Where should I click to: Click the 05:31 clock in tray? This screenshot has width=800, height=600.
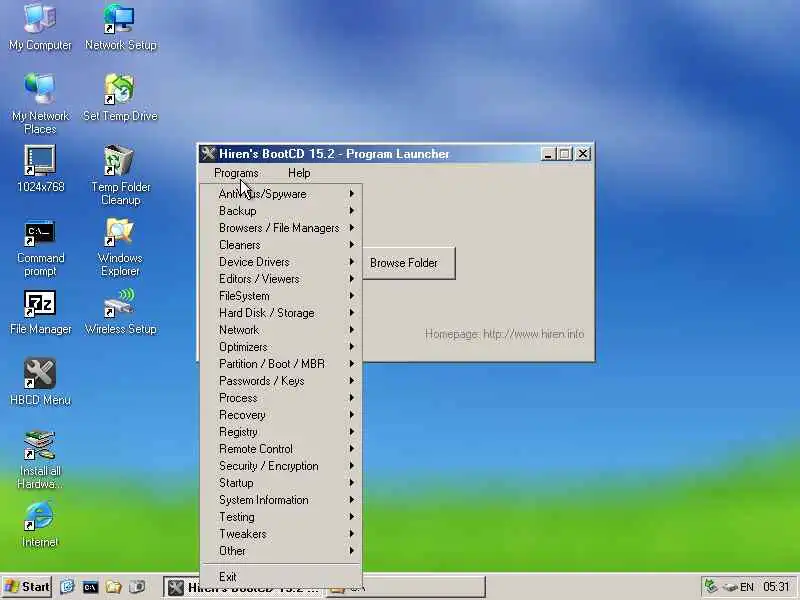point(777,587)
